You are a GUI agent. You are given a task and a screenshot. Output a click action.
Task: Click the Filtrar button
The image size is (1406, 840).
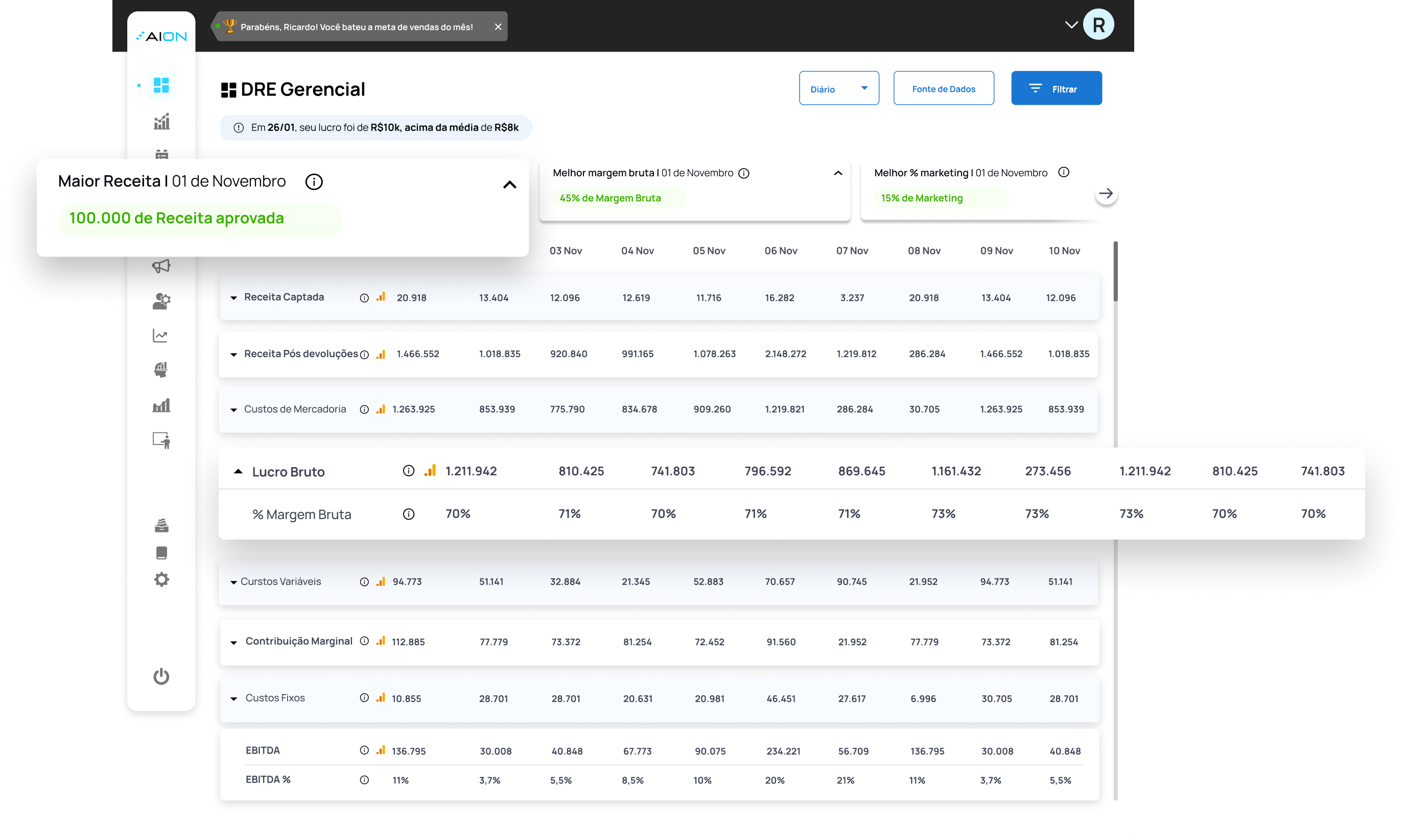(1056, 88)
